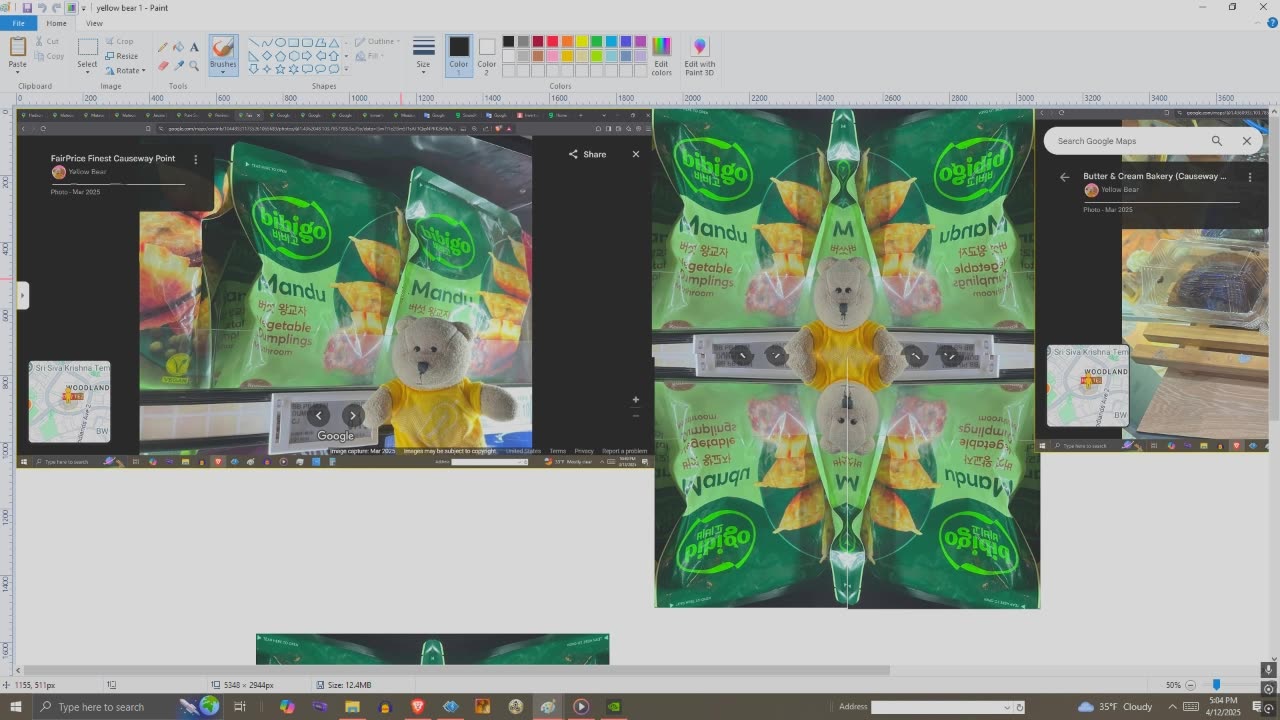Click the Undo arrow in quick access toolbar
This screenshot has width=1280, height=720.
tap(42, 7)
